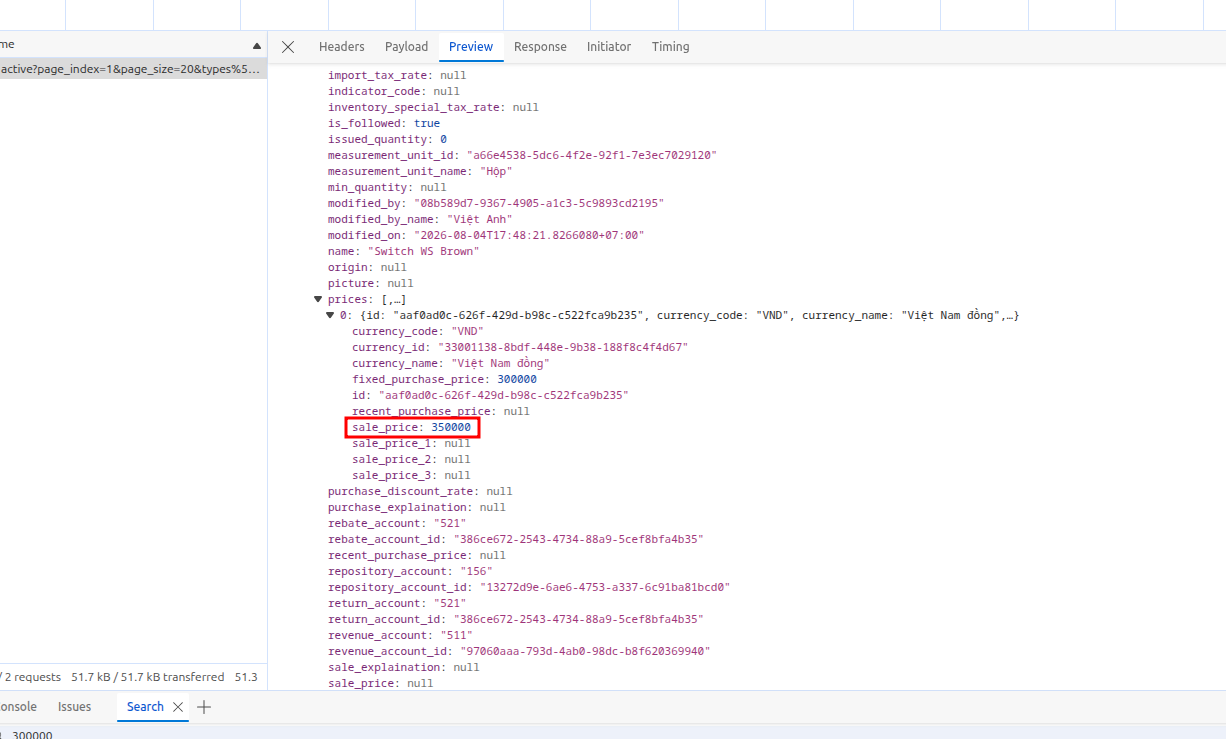Close the request details panel
1226x739 pixels.
tap(288, 47)
